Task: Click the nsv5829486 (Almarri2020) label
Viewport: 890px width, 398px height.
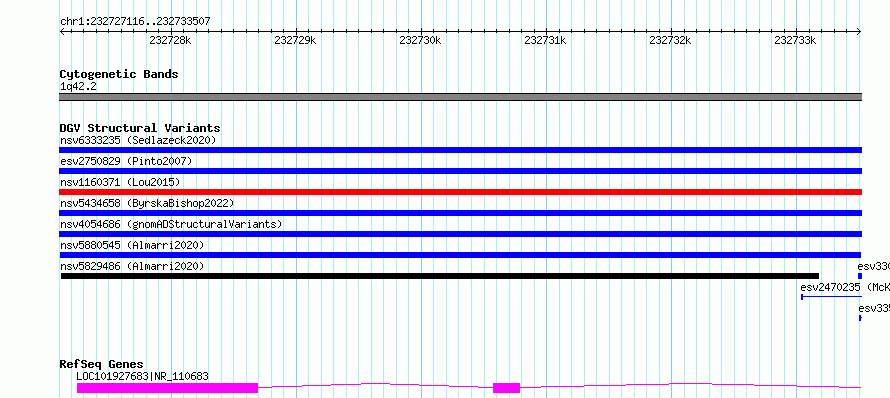Action: 132,266
